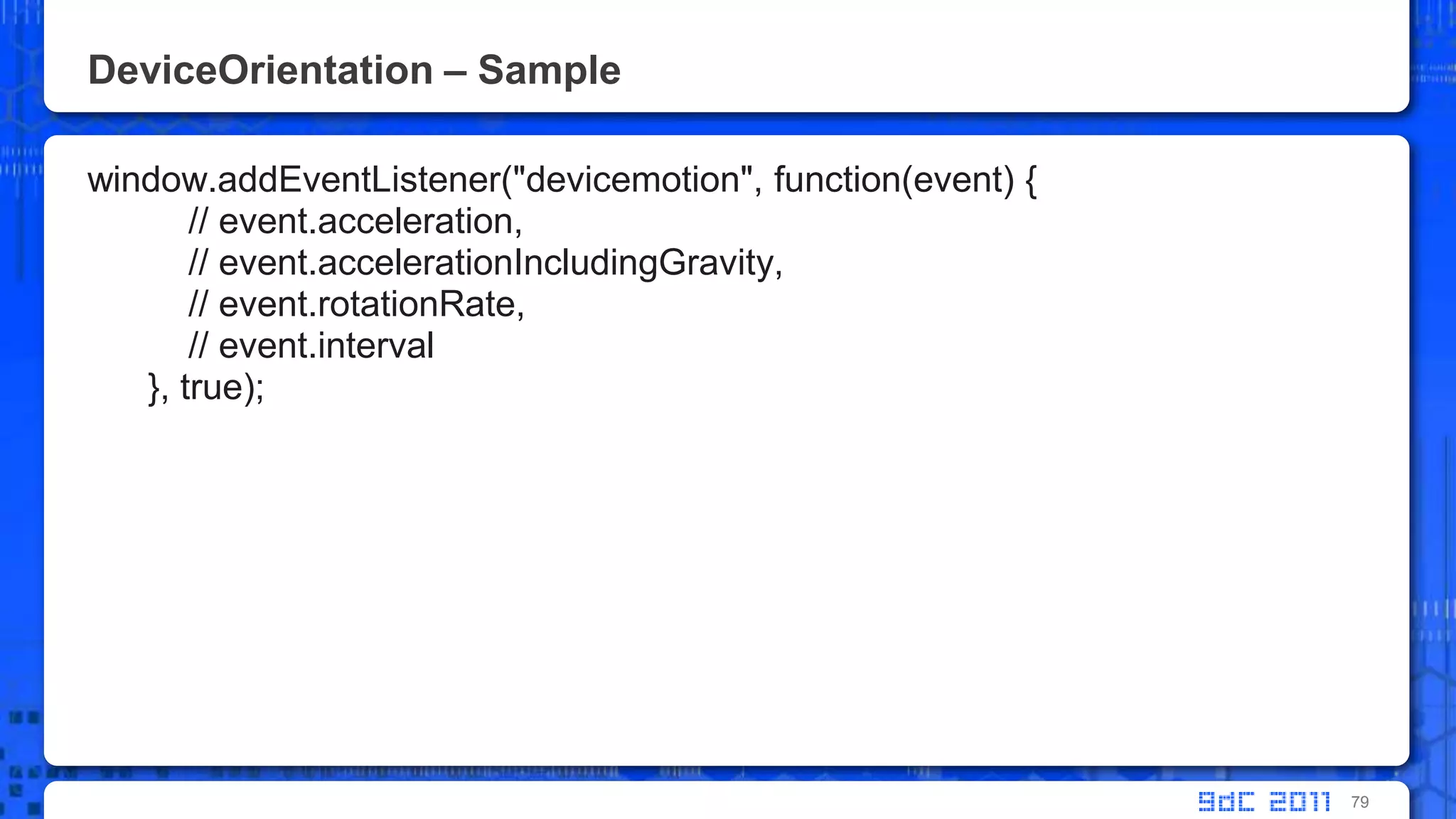This screenshot has height=819, width=1456.
Task: Click the word Sample in title
Action: (x=550, y=70)
